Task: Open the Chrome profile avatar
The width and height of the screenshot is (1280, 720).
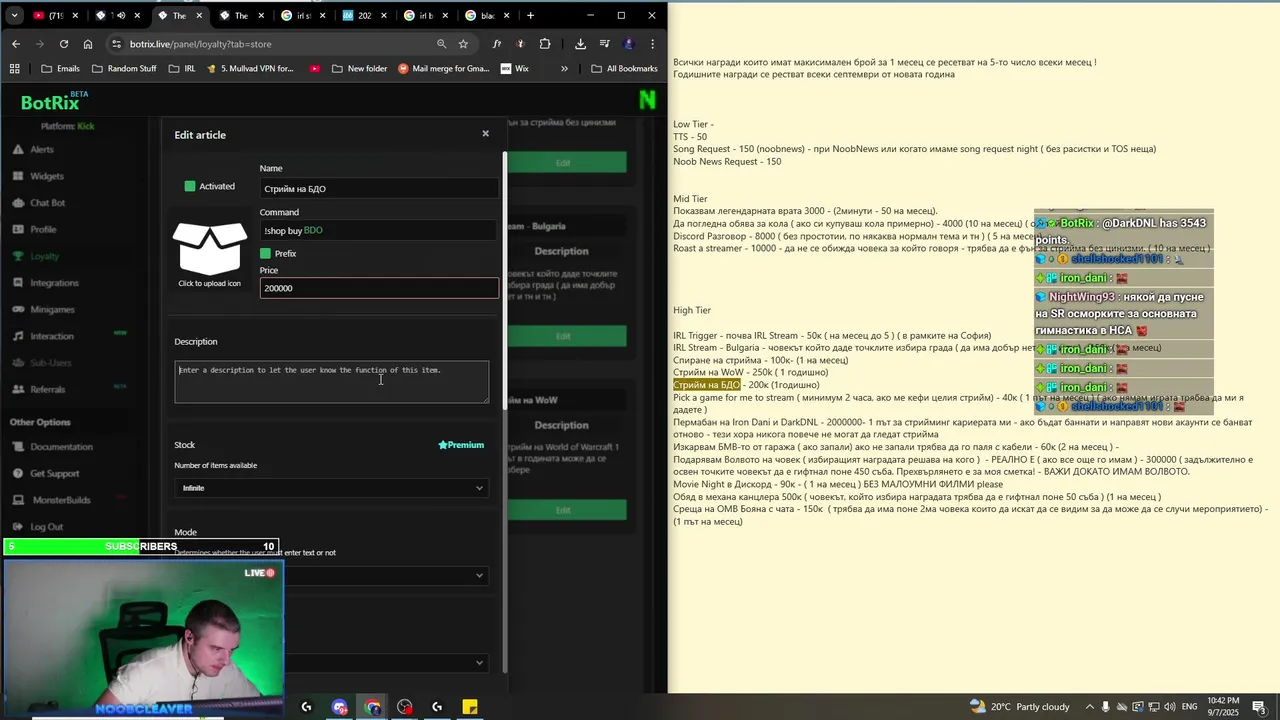Action: pos(629,44)
